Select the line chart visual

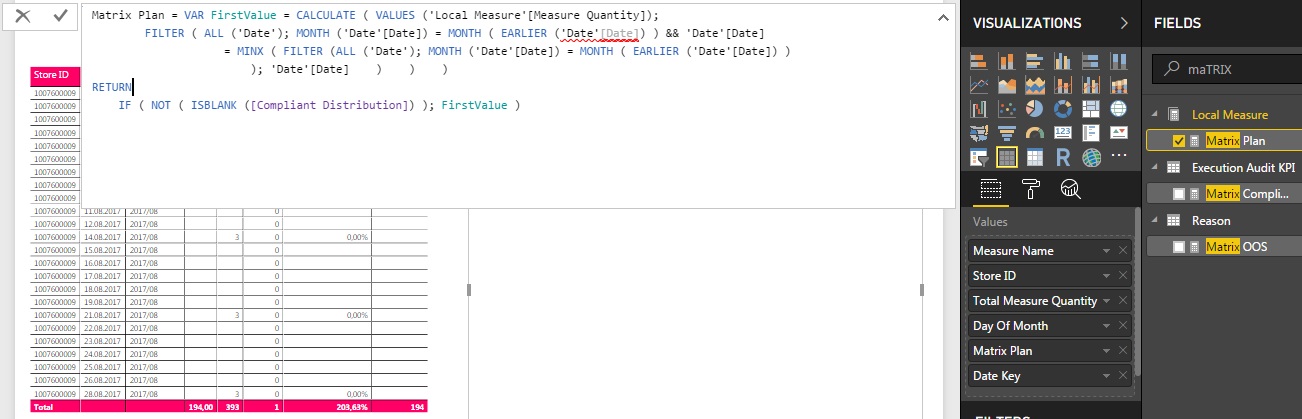click(979, 85)
